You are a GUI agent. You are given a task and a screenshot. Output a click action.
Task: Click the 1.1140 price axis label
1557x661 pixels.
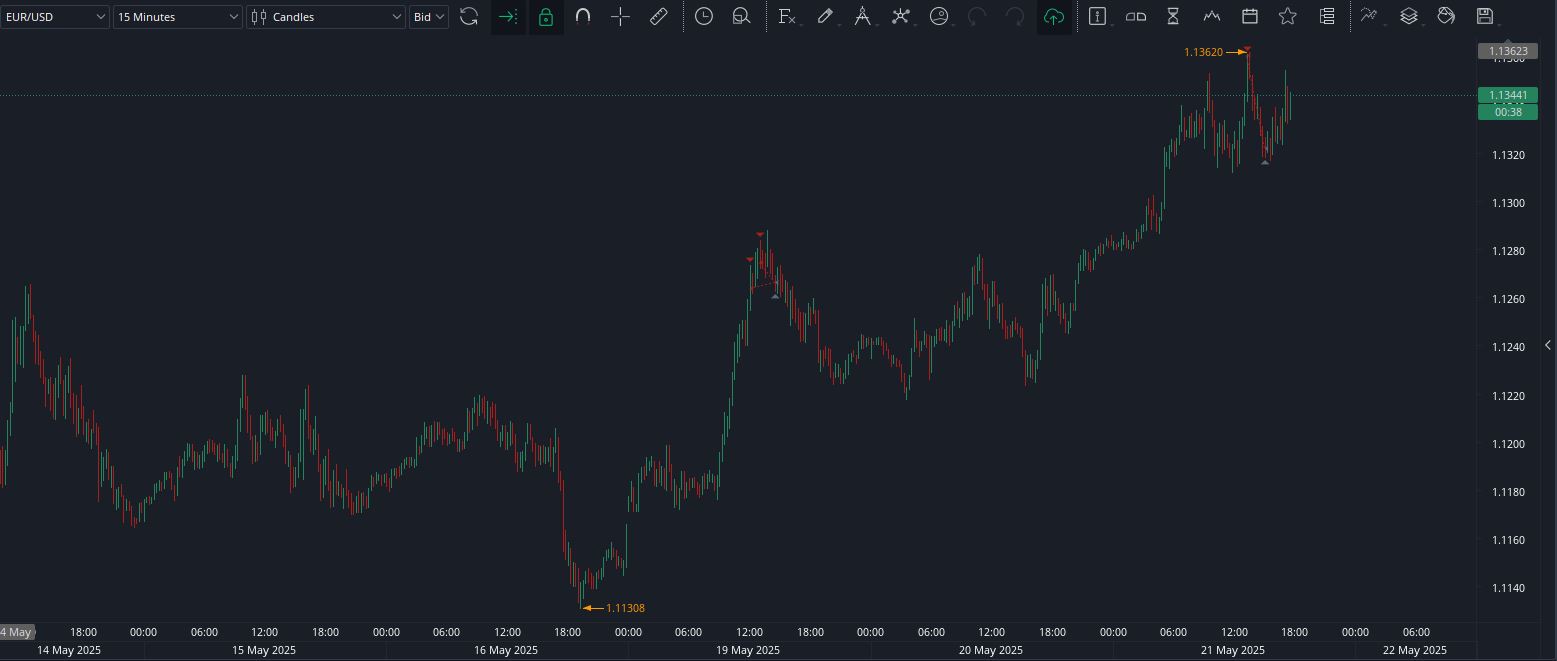coord(1508,588)
